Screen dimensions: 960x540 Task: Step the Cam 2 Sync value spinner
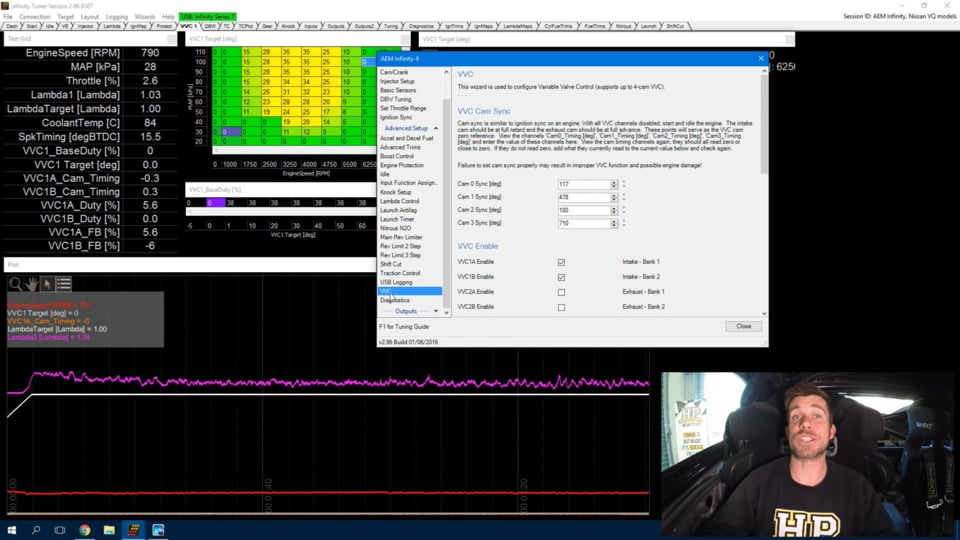613,210
